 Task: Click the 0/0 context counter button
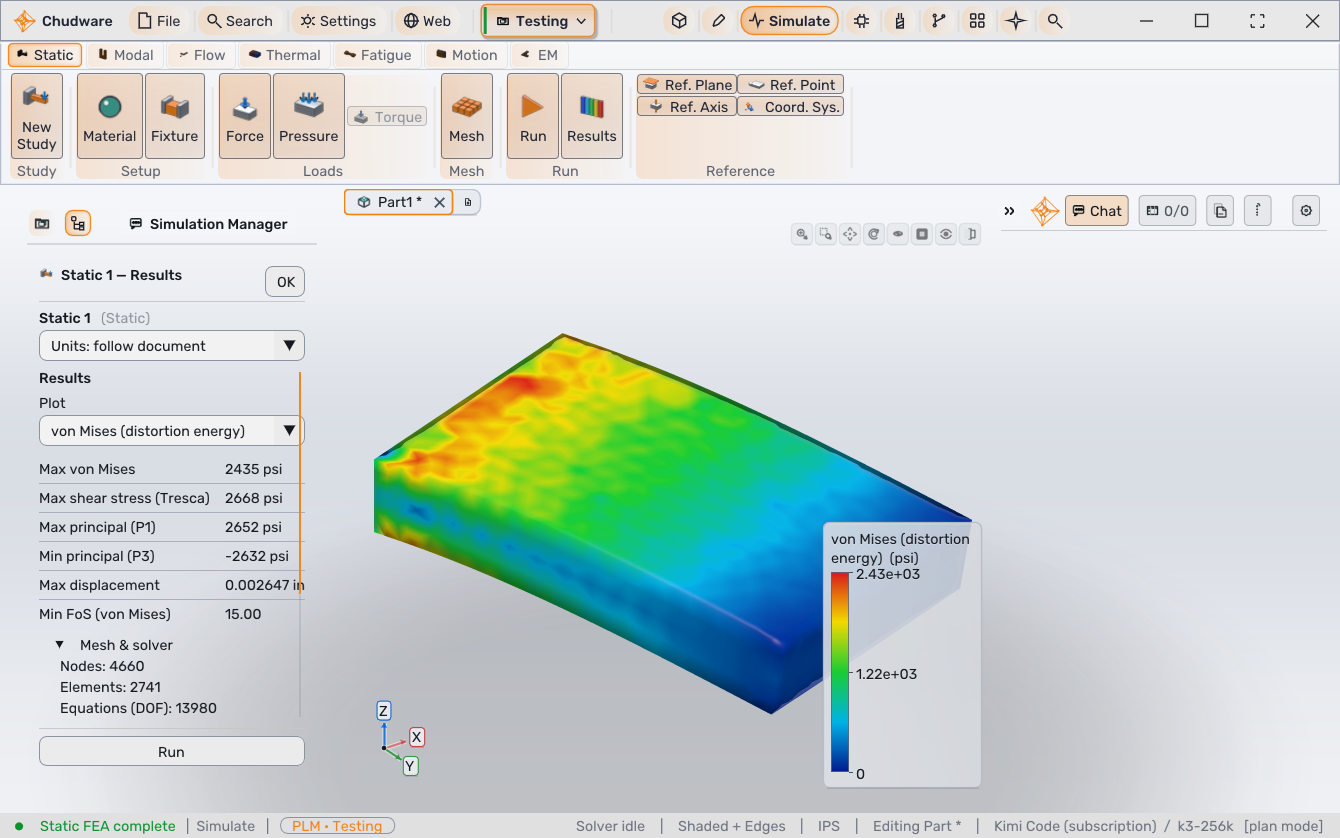(x=1167, y=211)
